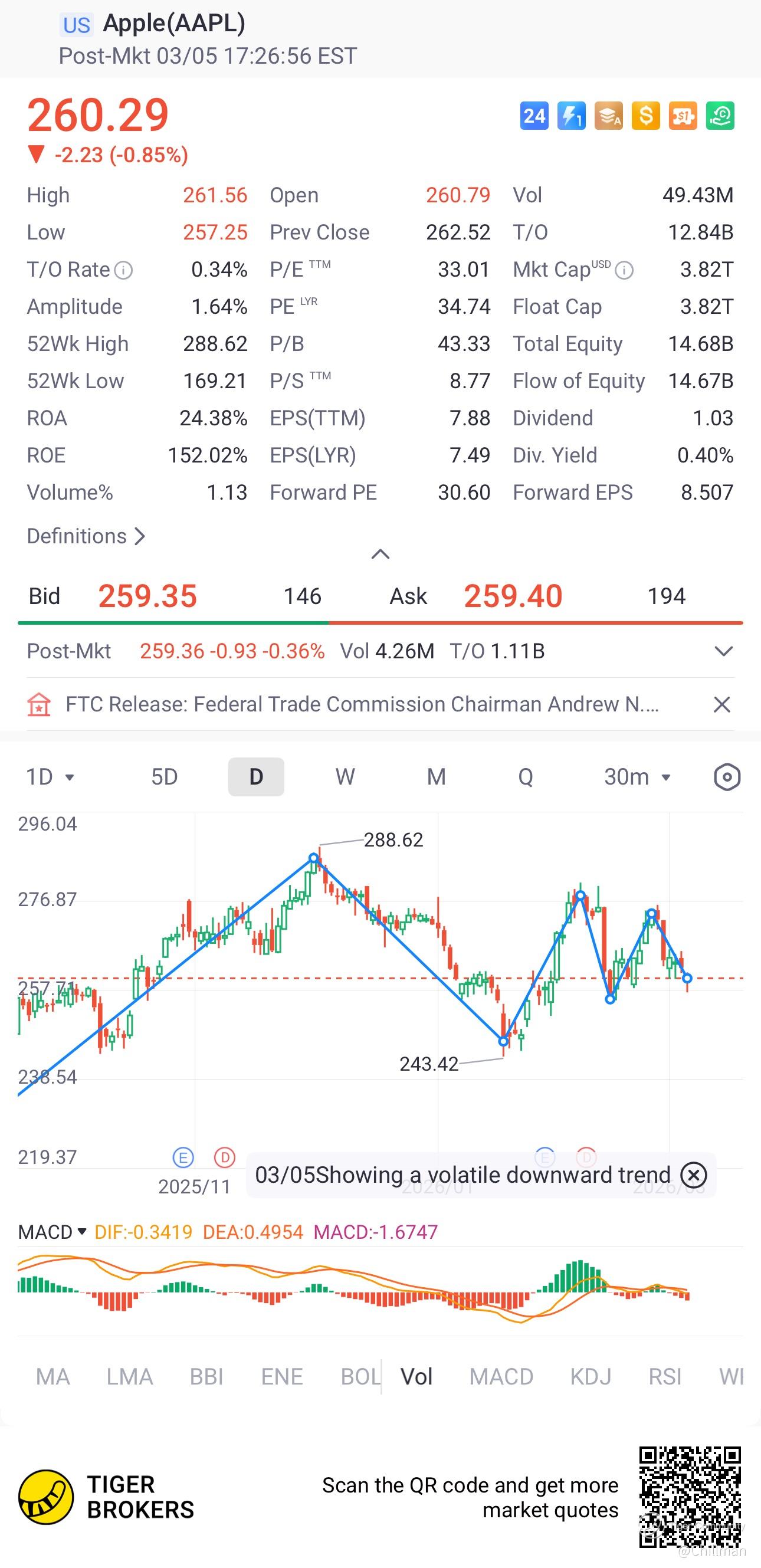The width and height of the screenshot is (761, 1568).
Task: Open the MACD indicator dropdown
Action: [x=53, y=1232]
